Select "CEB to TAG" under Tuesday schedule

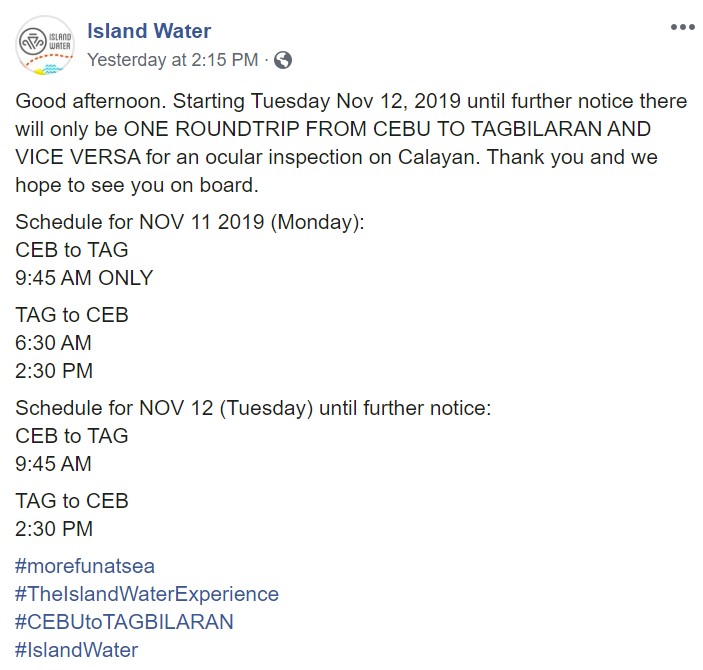tap(72, 436)
